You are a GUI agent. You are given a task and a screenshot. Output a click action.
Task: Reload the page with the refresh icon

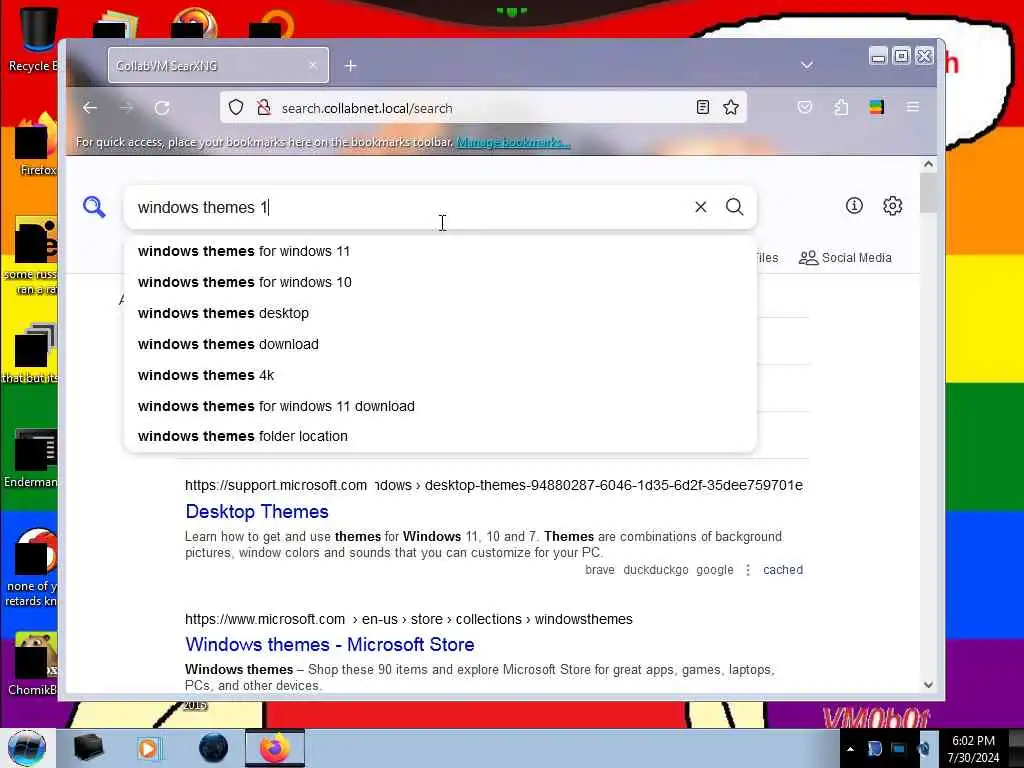coord(162,108)
